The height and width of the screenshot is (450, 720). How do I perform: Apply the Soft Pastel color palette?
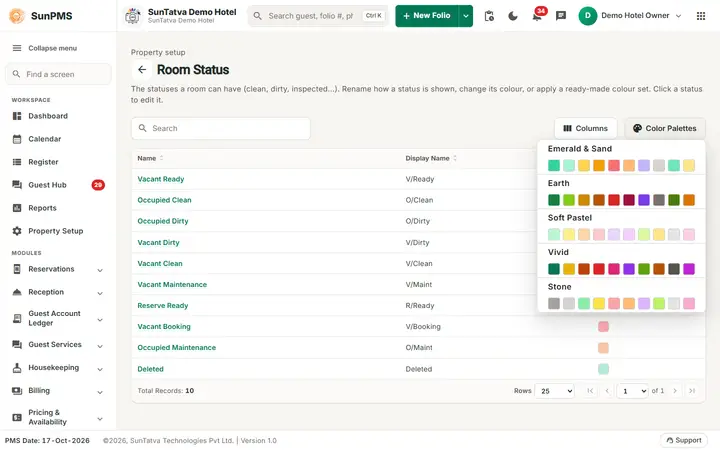click(621, 227)
